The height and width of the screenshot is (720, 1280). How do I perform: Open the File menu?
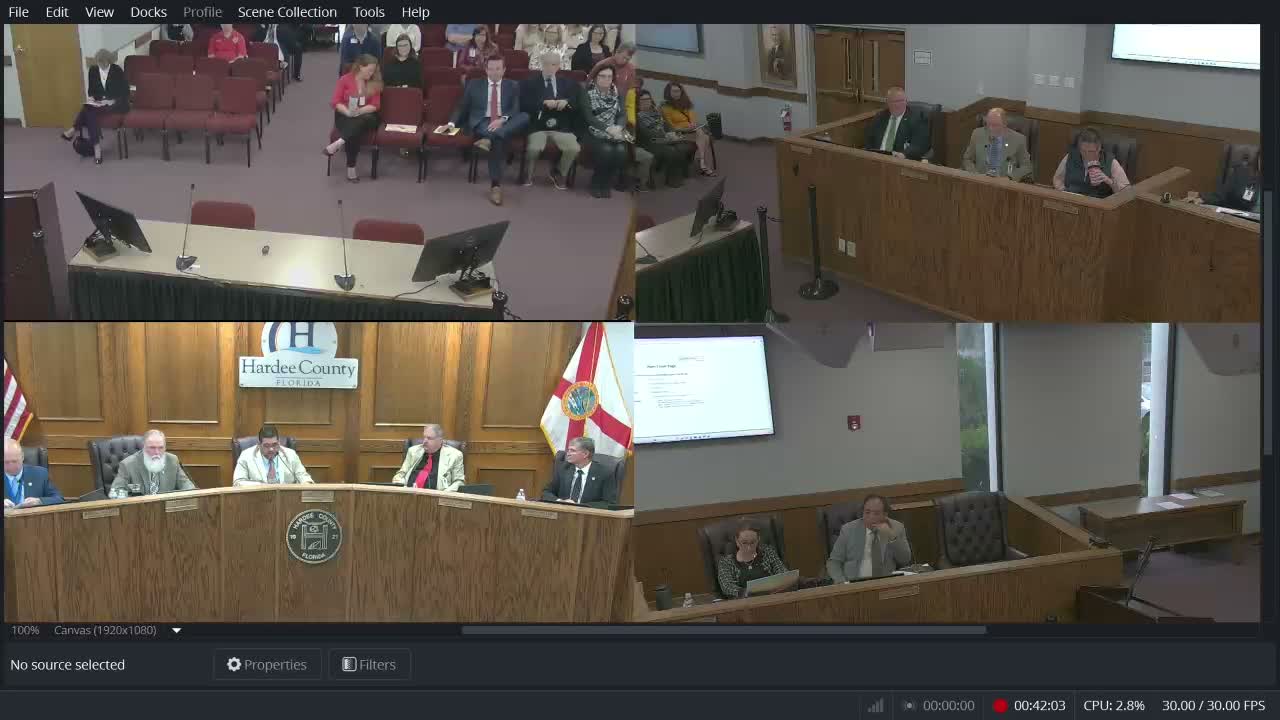[18, 12]
